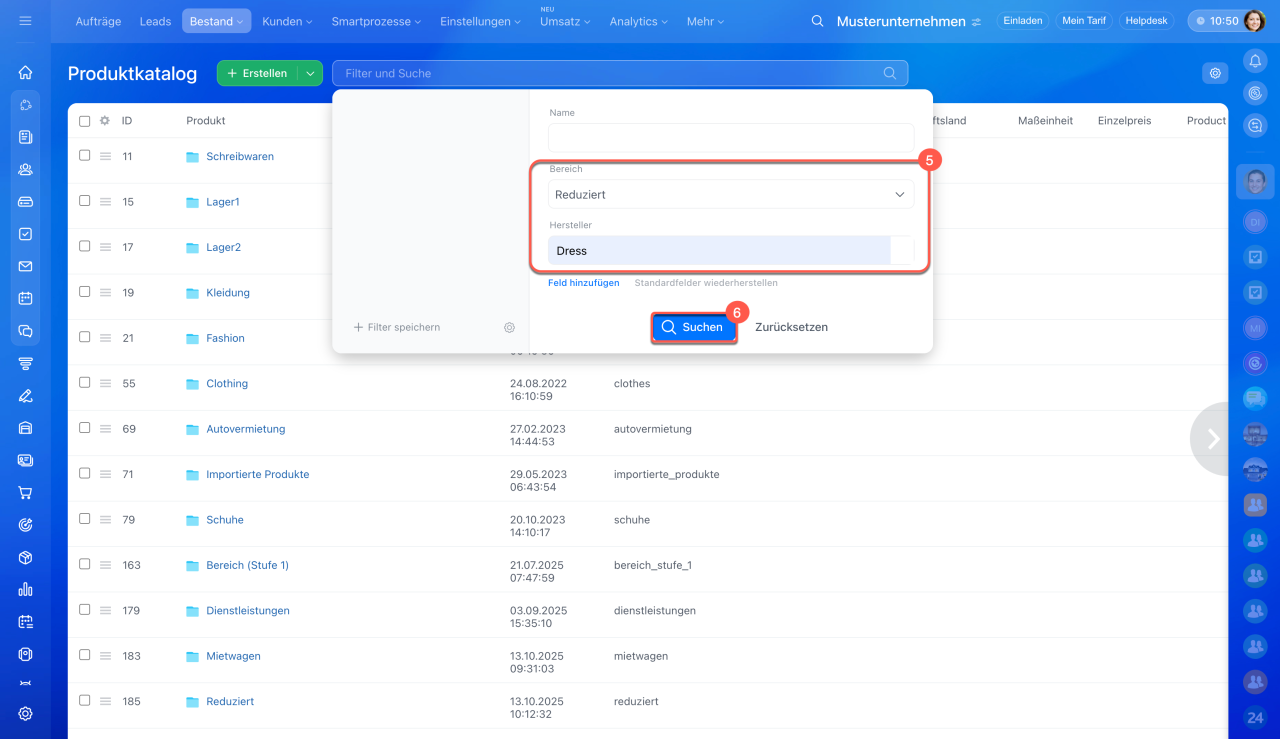Open the checkmark tasks icon in left sidebar

click(x=25, y=233)
